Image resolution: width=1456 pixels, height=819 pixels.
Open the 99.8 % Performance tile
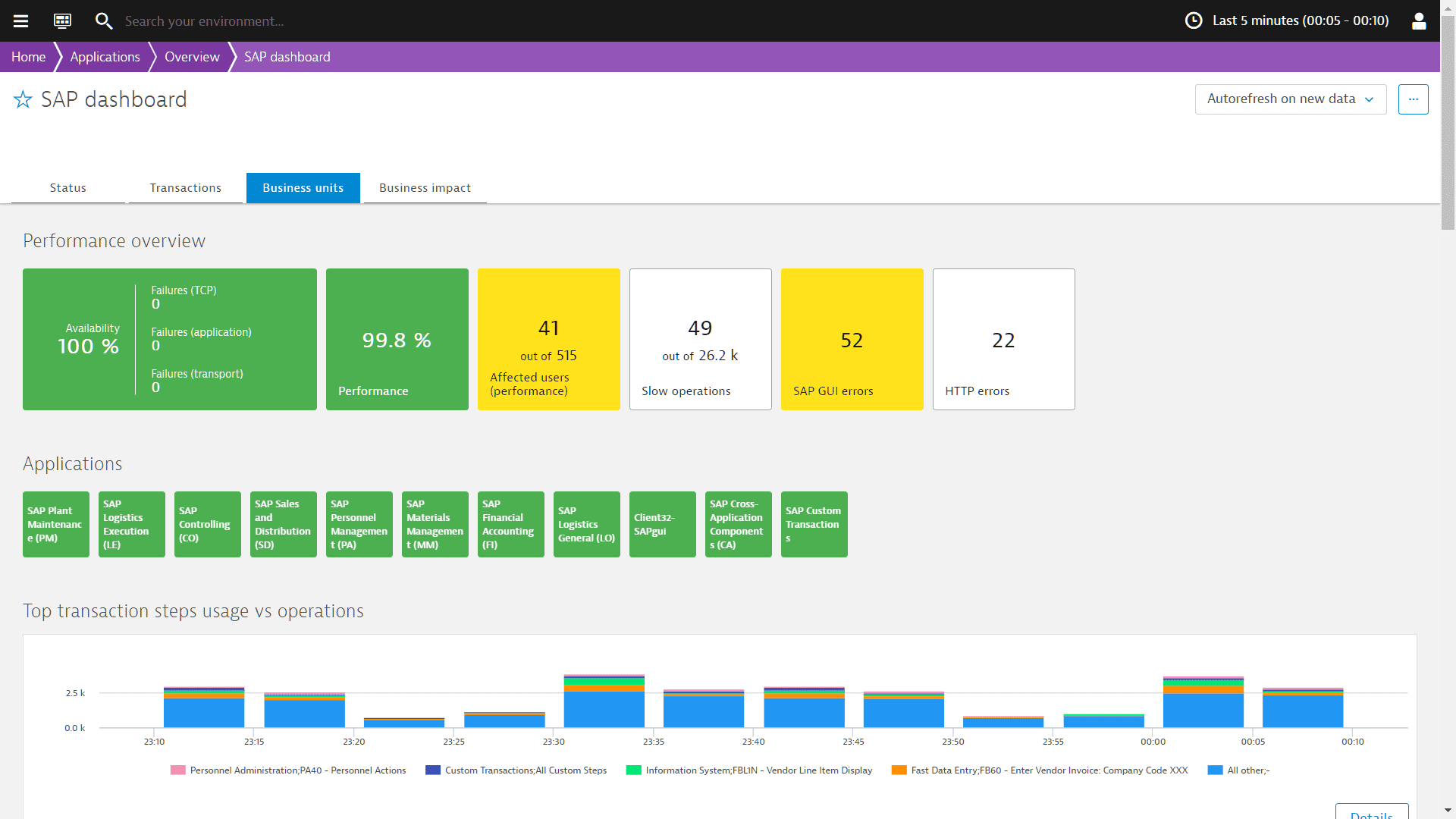click(x=397, y=339)
